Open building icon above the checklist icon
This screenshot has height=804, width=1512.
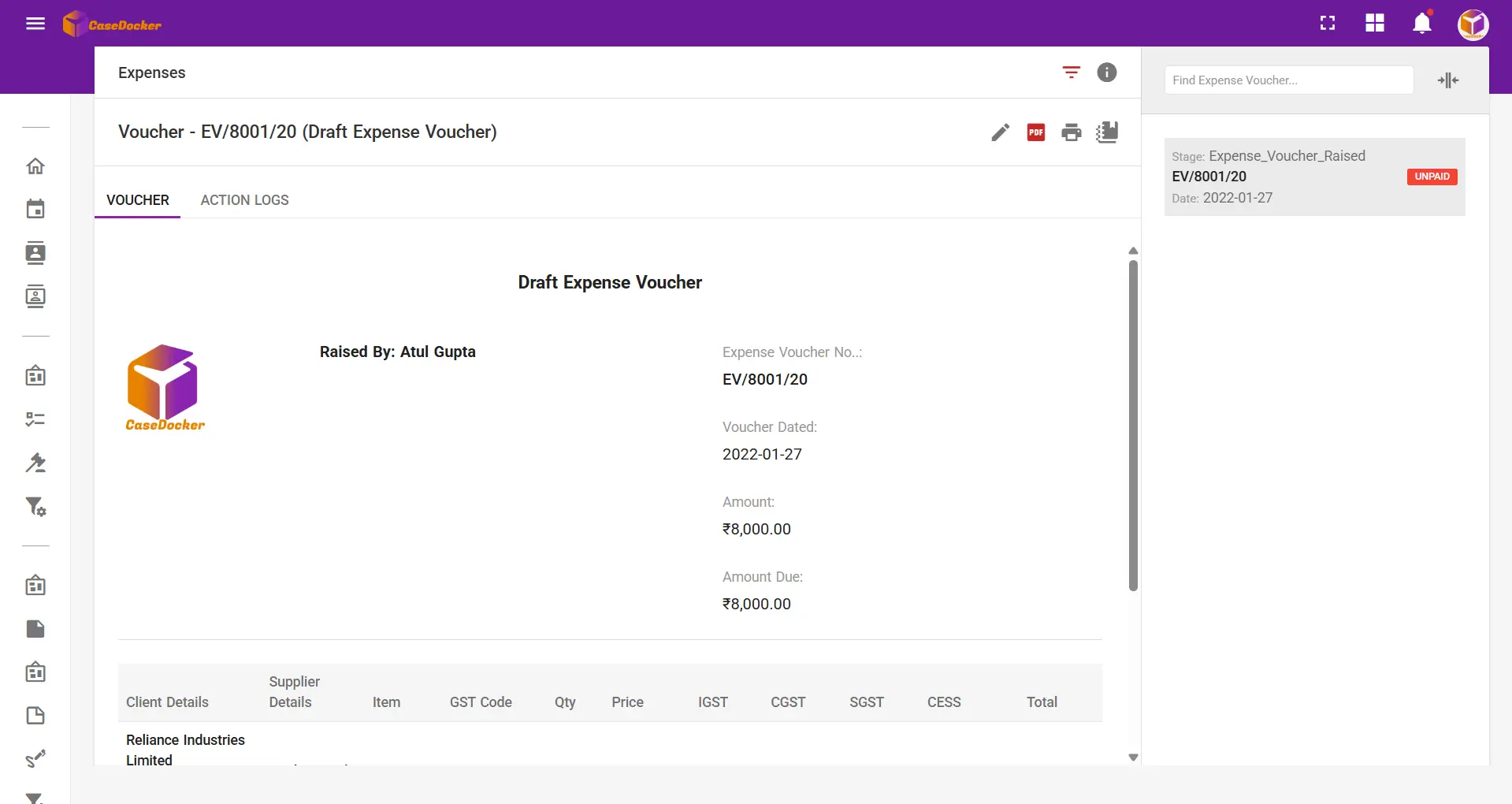(35, 375)
